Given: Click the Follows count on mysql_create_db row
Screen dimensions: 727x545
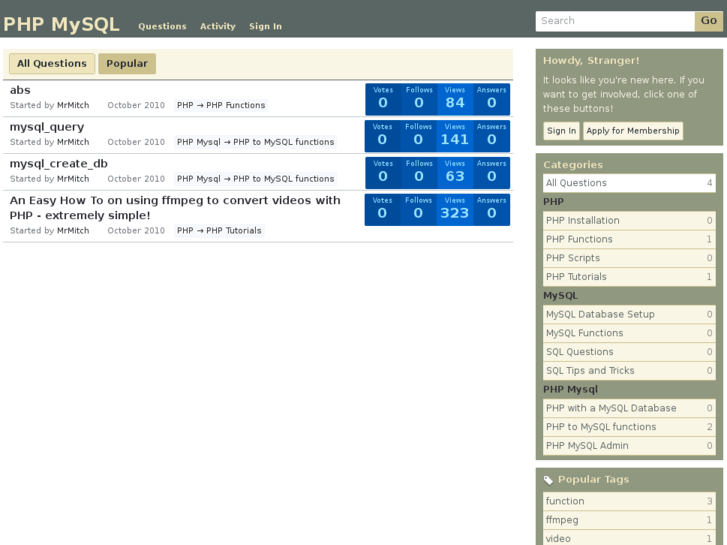Looking at the screenshot, I should pyautogui.click(x=419, y=173).
